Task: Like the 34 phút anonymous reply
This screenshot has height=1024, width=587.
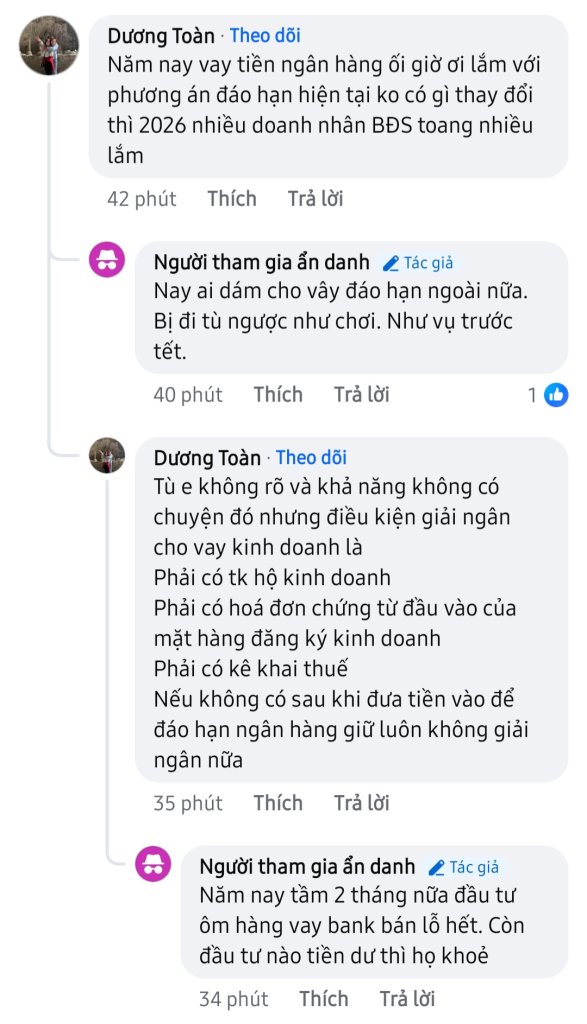Action: coord(324,999)
